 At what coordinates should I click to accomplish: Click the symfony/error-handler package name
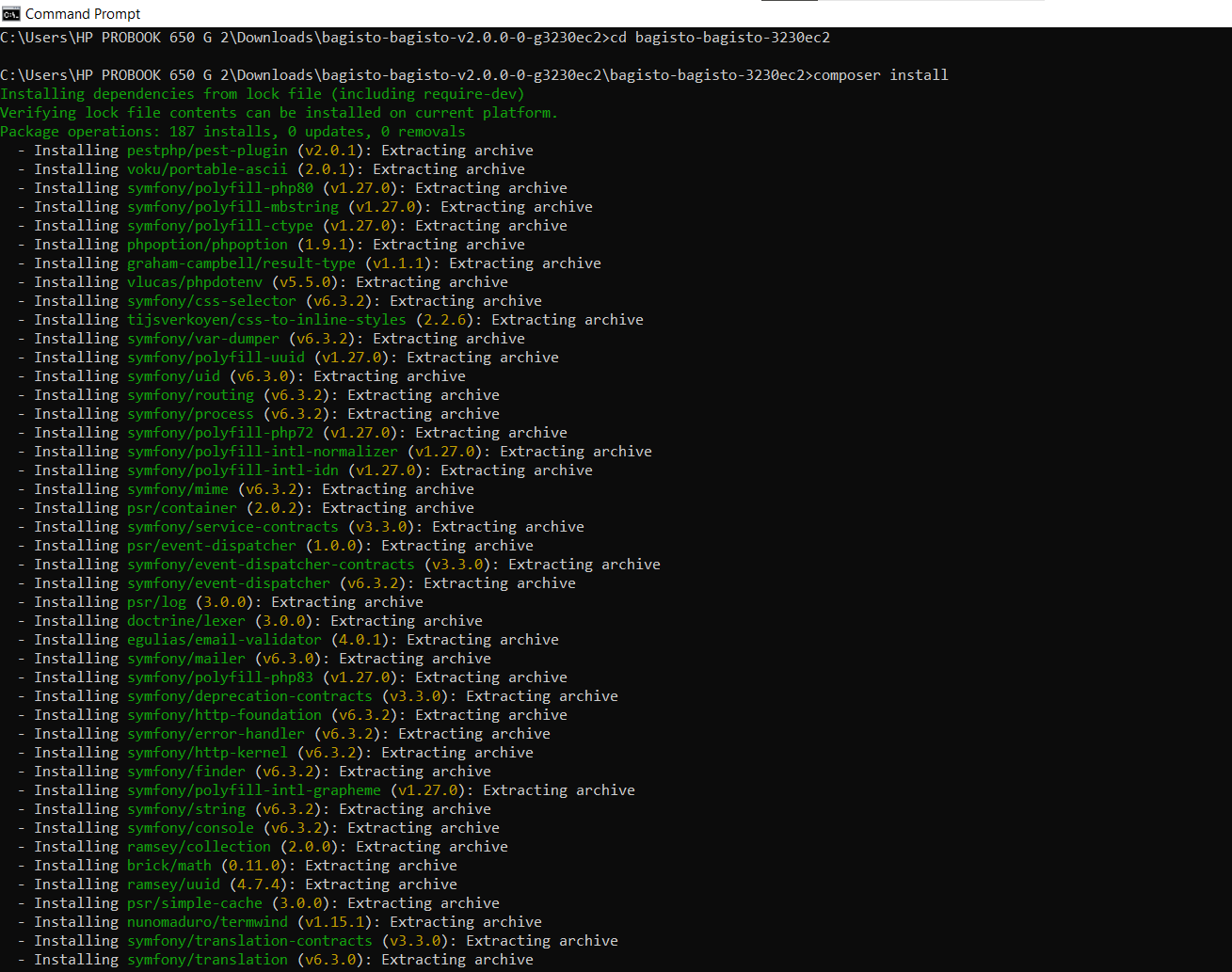point(216,734)
